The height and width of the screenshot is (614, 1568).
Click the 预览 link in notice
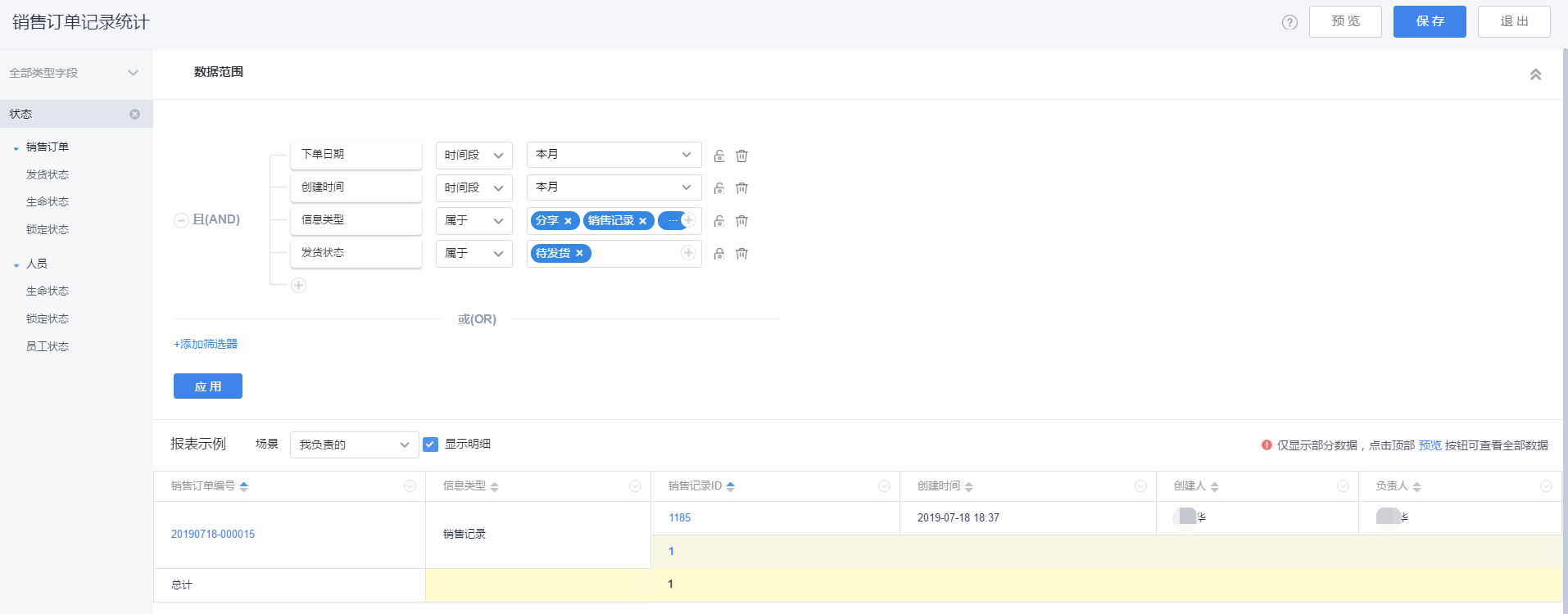tap(1430, 445)
